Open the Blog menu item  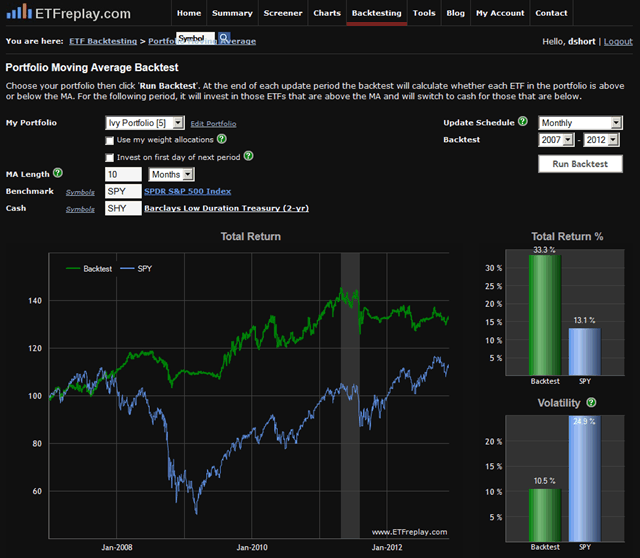tap(456, 13)
